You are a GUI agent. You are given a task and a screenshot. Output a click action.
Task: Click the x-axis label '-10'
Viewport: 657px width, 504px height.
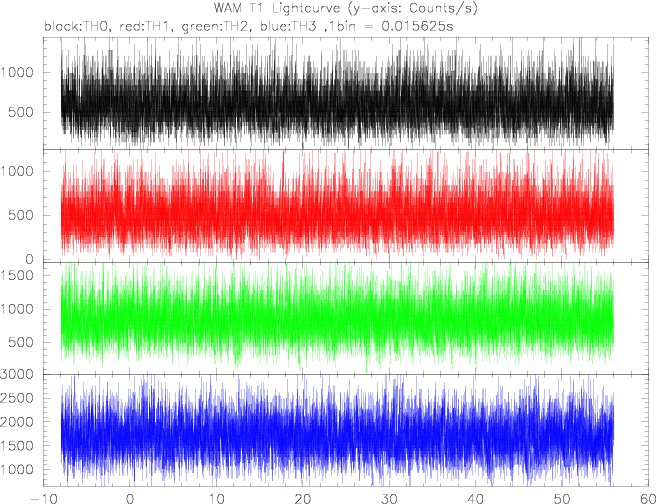tap(44, 499)
